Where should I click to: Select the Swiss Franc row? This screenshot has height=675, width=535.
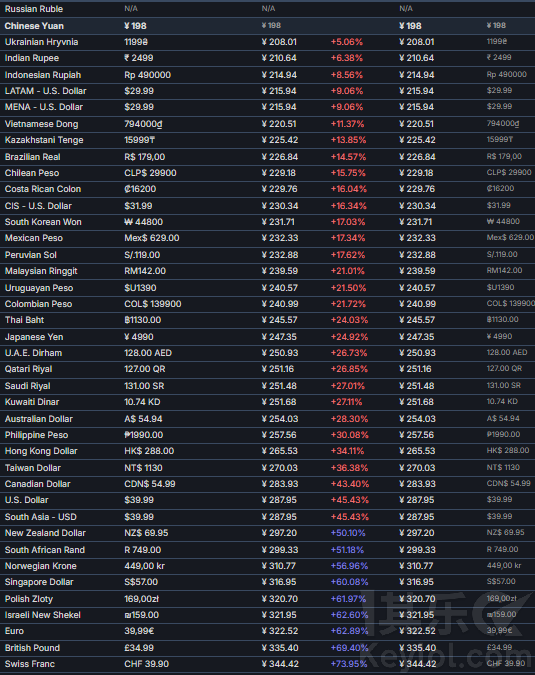click(x=267, y=664)
